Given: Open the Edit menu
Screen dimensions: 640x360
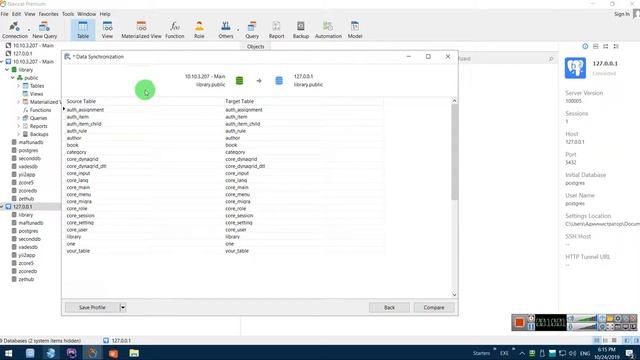Looking at the screenshot, I should (16, 14).
